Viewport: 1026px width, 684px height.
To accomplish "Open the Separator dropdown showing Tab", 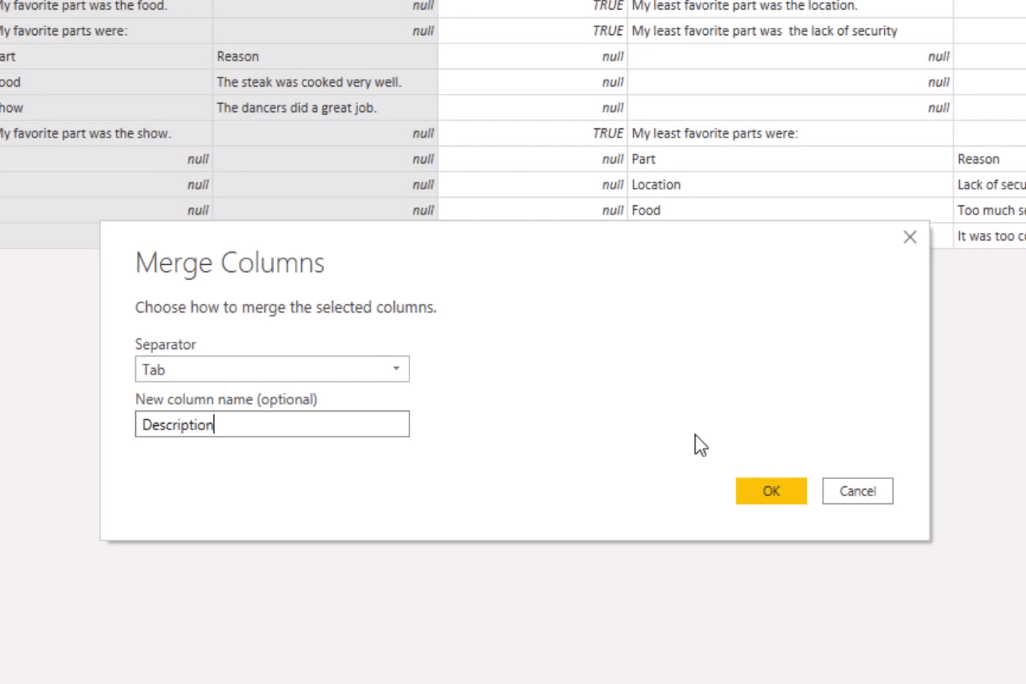I will point(272,369).
